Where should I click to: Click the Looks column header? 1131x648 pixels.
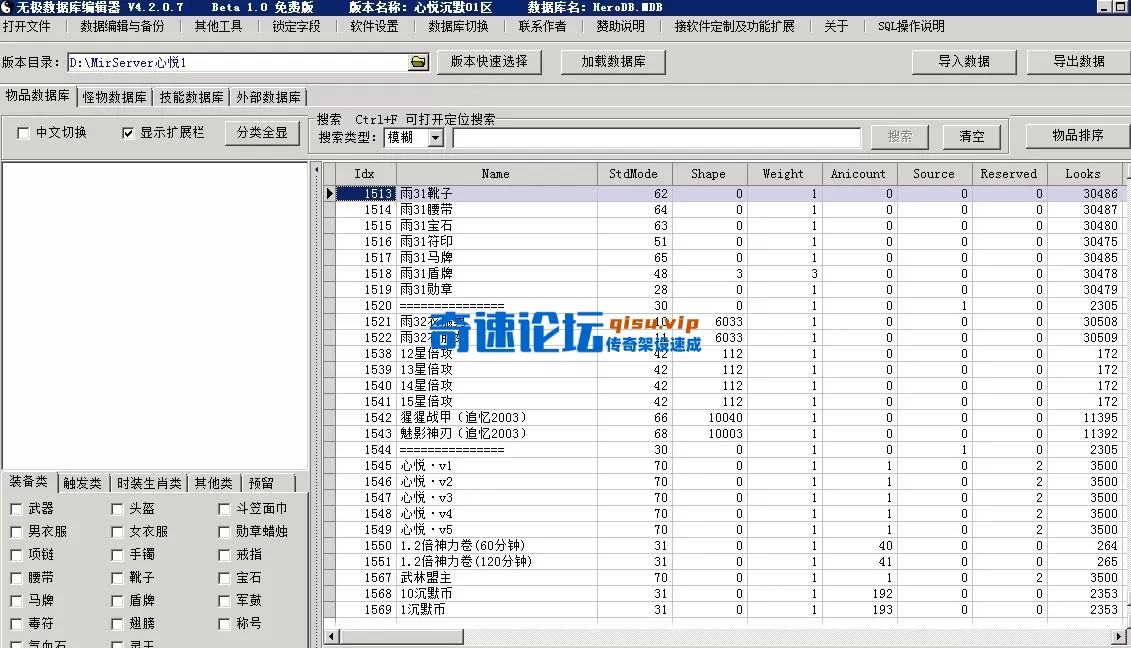[1082, 173]
